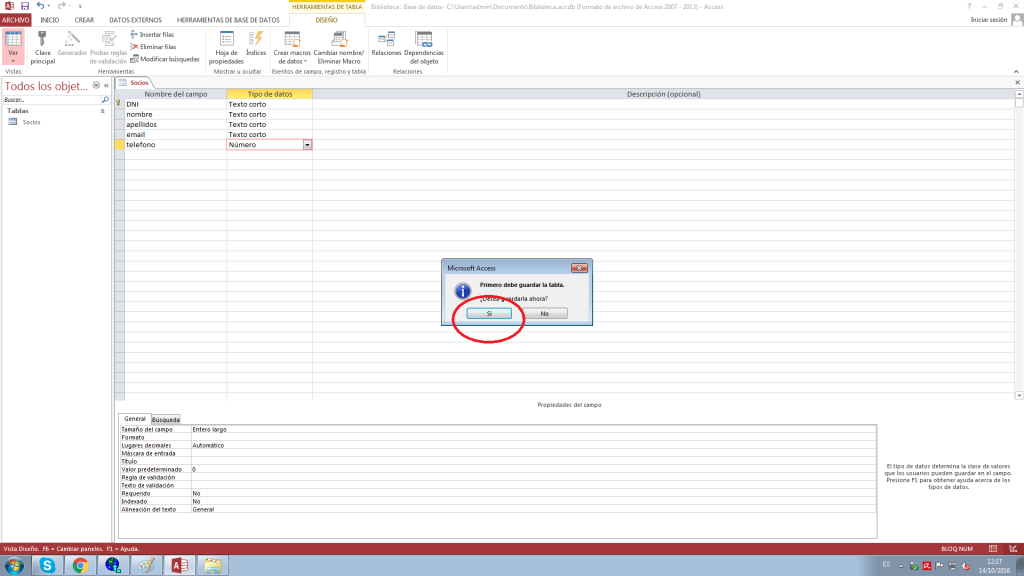1024x576 pixels.
Task: Expand Crear macros de datos dropdown
Action: pyautogui.click(x=291, y=60)
